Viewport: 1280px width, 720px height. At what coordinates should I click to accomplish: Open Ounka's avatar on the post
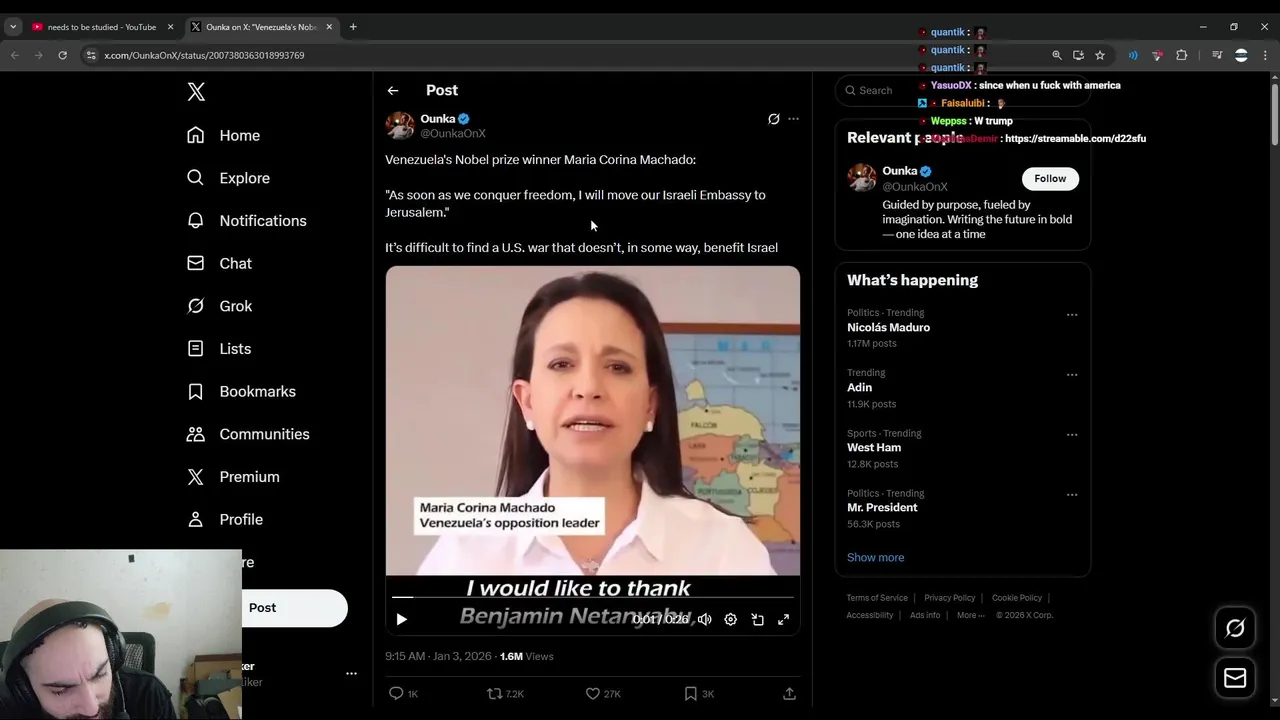pos(400,126)
